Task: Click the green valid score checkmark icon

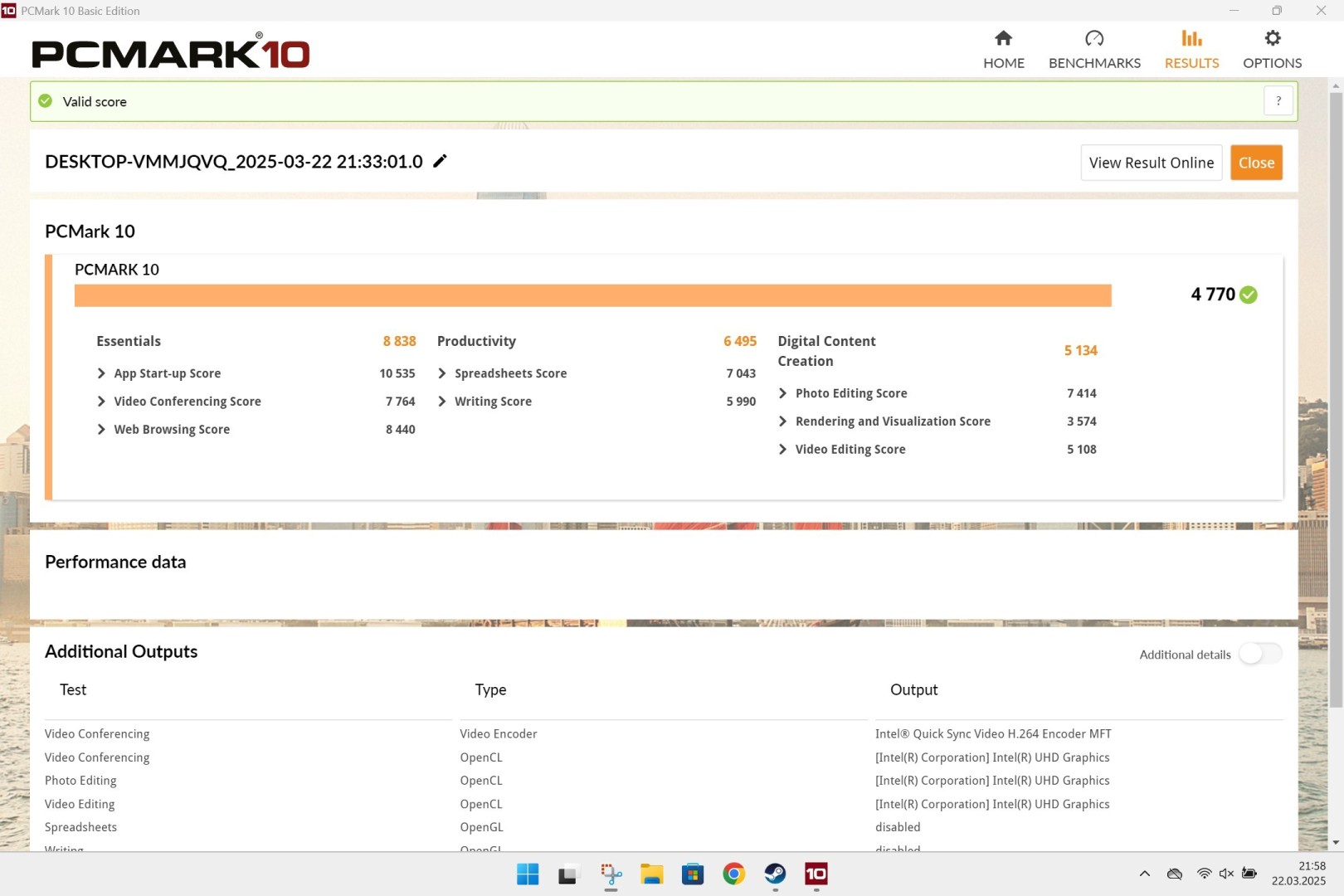Action: (46, 101)
